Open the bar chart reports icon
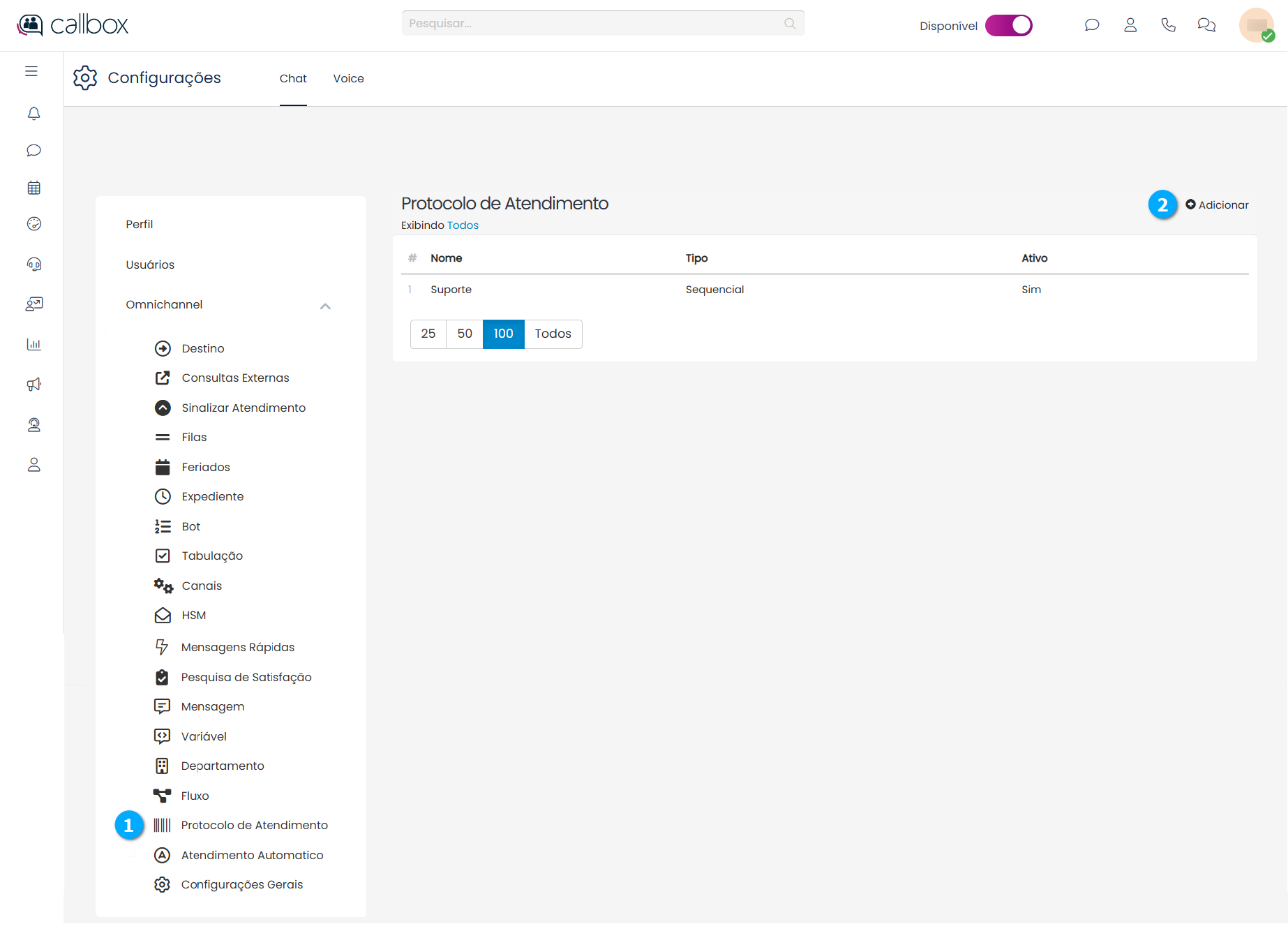This screenshot has width=1288, height=945. coord(33,344)
